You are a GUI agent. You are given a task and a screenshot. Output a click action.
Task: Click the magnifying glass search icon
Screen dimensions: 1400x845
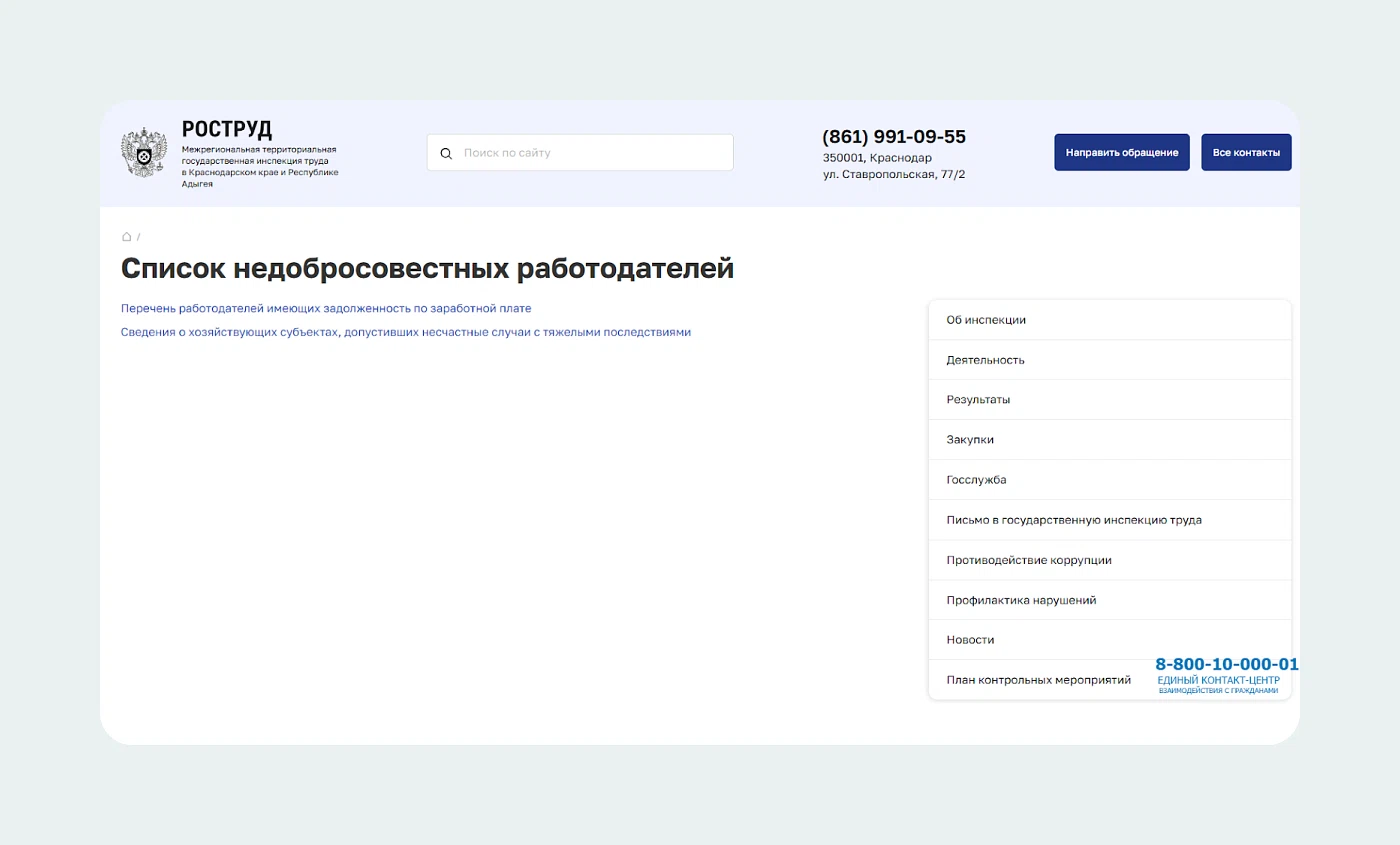pos(446,152)
